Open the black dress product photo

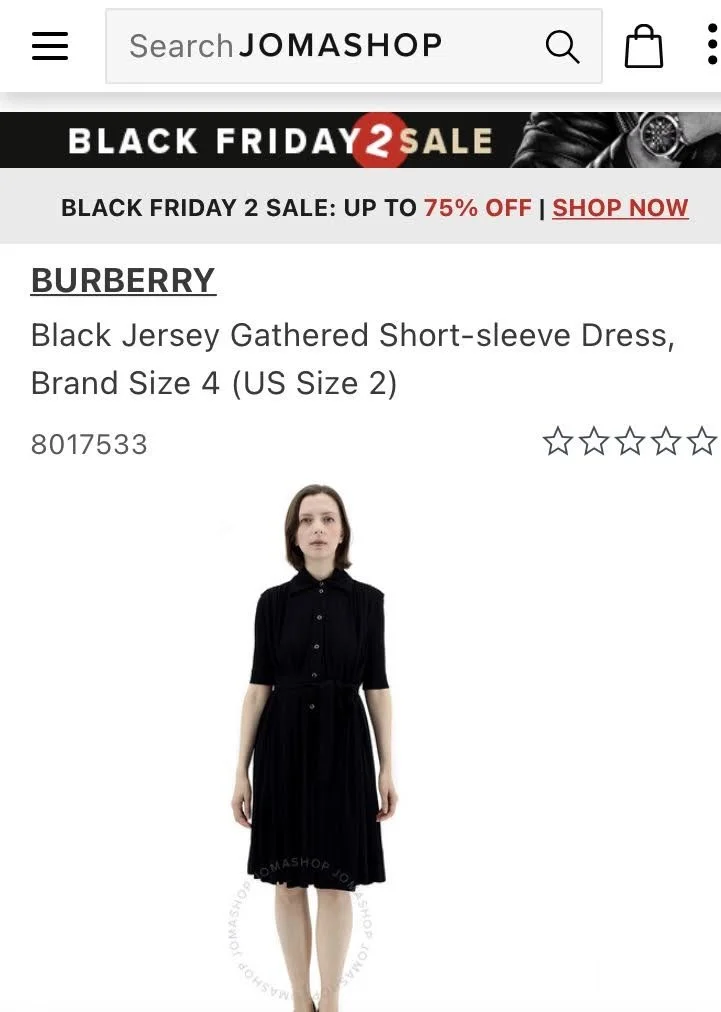pos(314,747)
